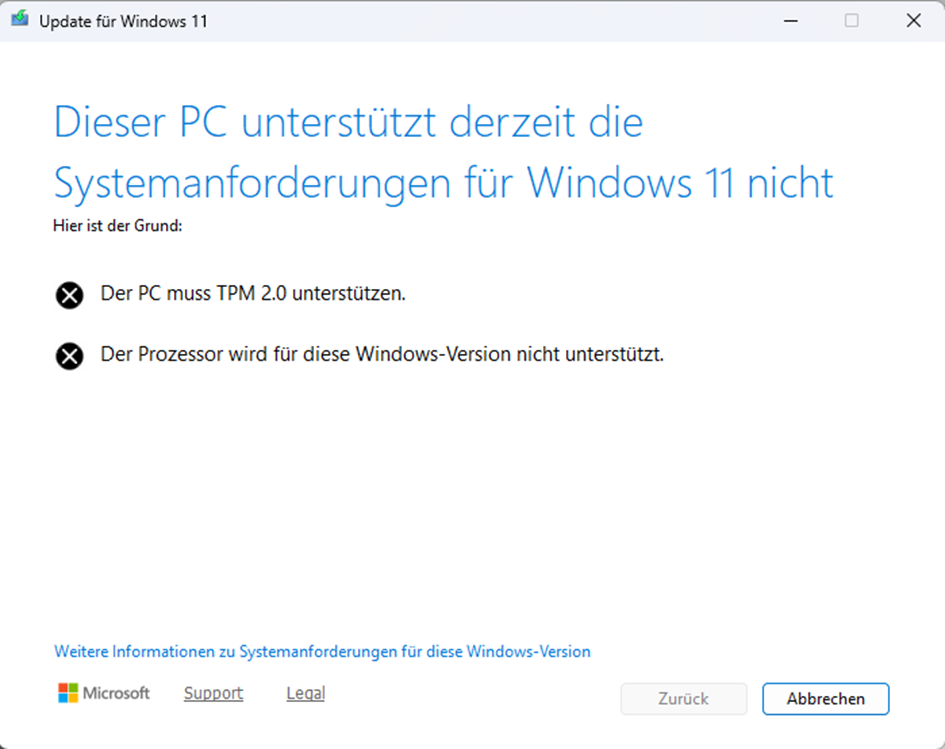
Task: Click heading line 'Dieser PC unterstützt derzeit die'
Action: point(348,122)
